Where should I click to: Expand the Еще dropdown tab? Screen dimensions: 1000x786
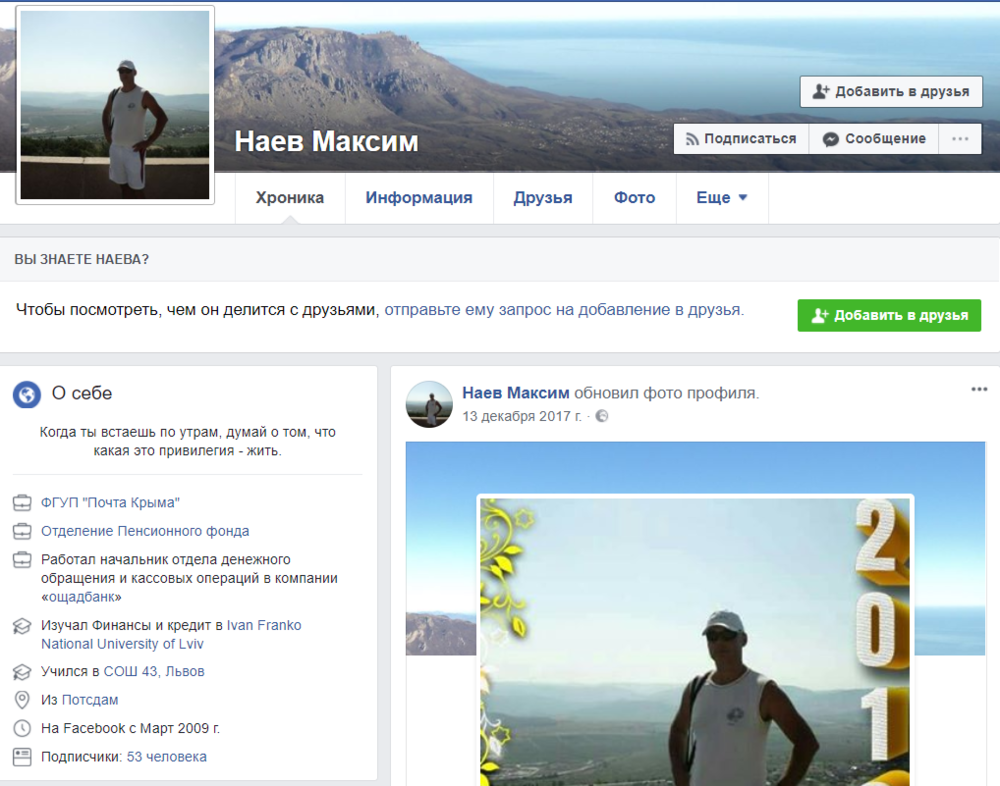(722, 198)
